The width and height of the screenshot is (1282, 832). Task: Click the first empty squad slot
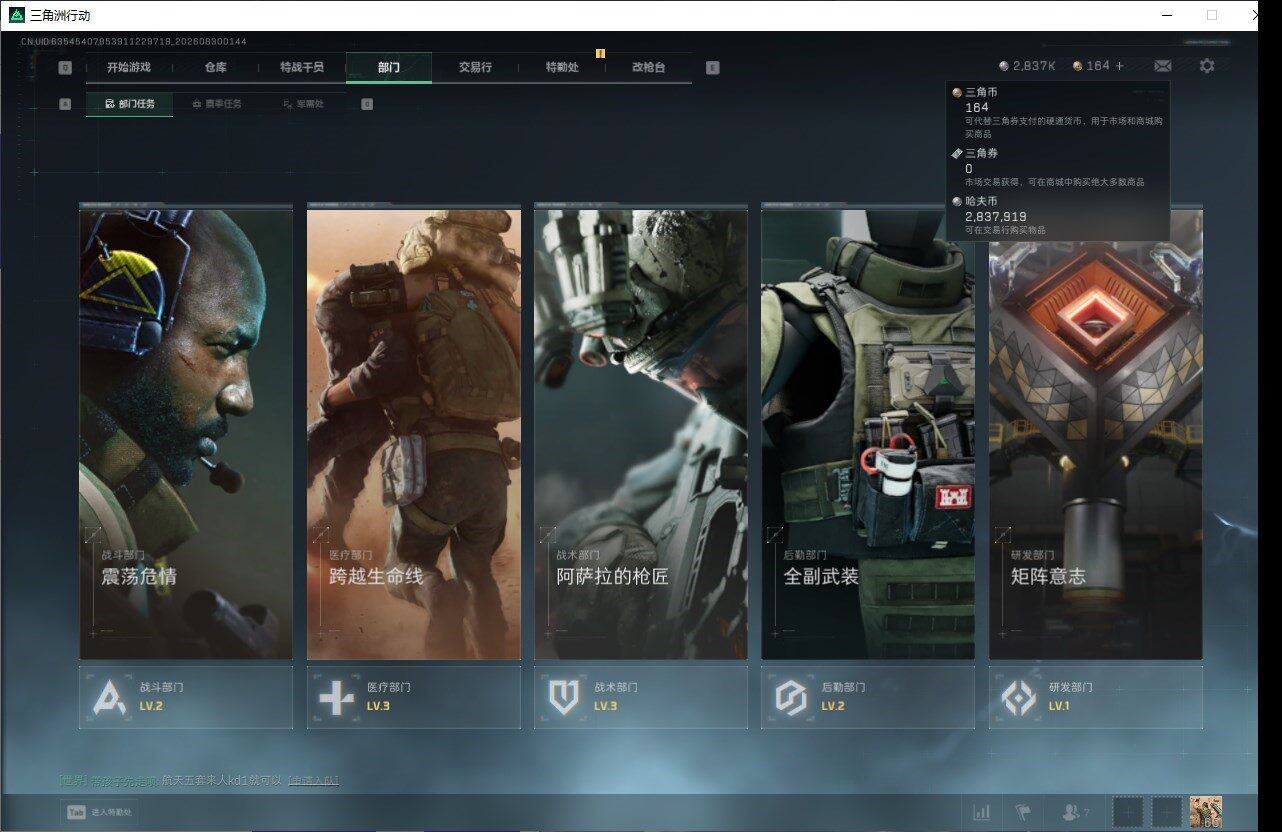click(1127, 812)
